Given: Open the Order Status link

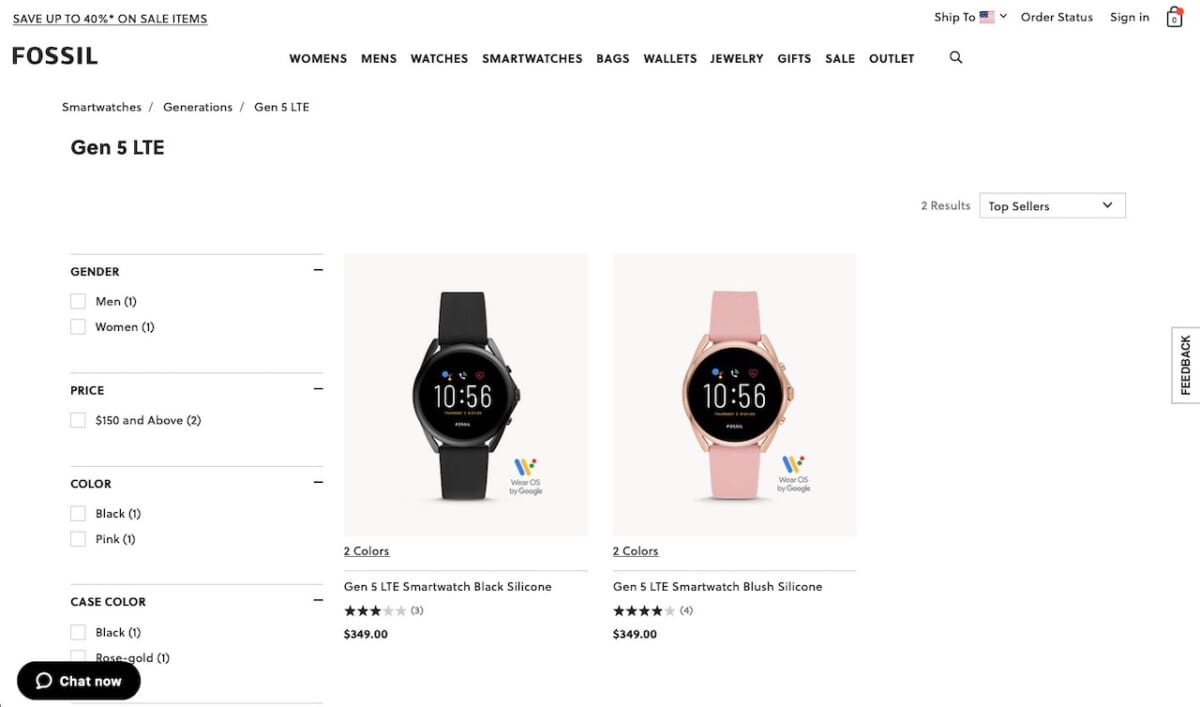Looking at the screenshot, I should (x=1057, y=17).
